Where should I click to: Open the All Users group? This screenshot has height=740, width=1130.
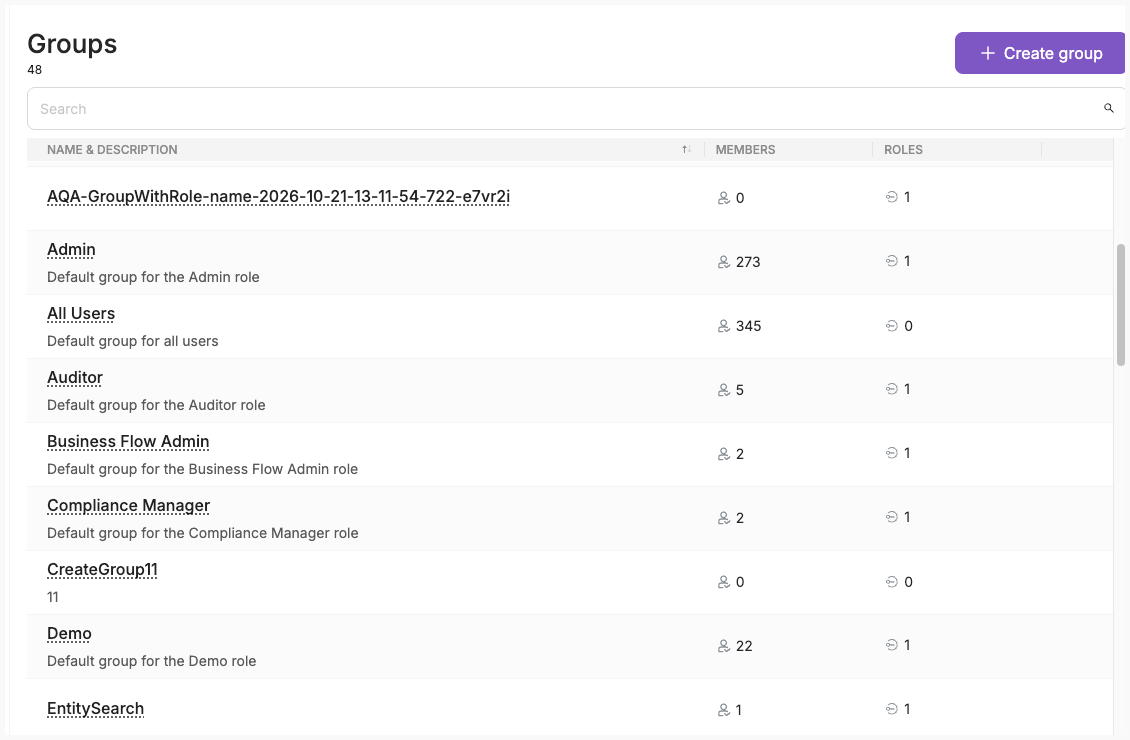pyautogui.click(x=81, y=314)
